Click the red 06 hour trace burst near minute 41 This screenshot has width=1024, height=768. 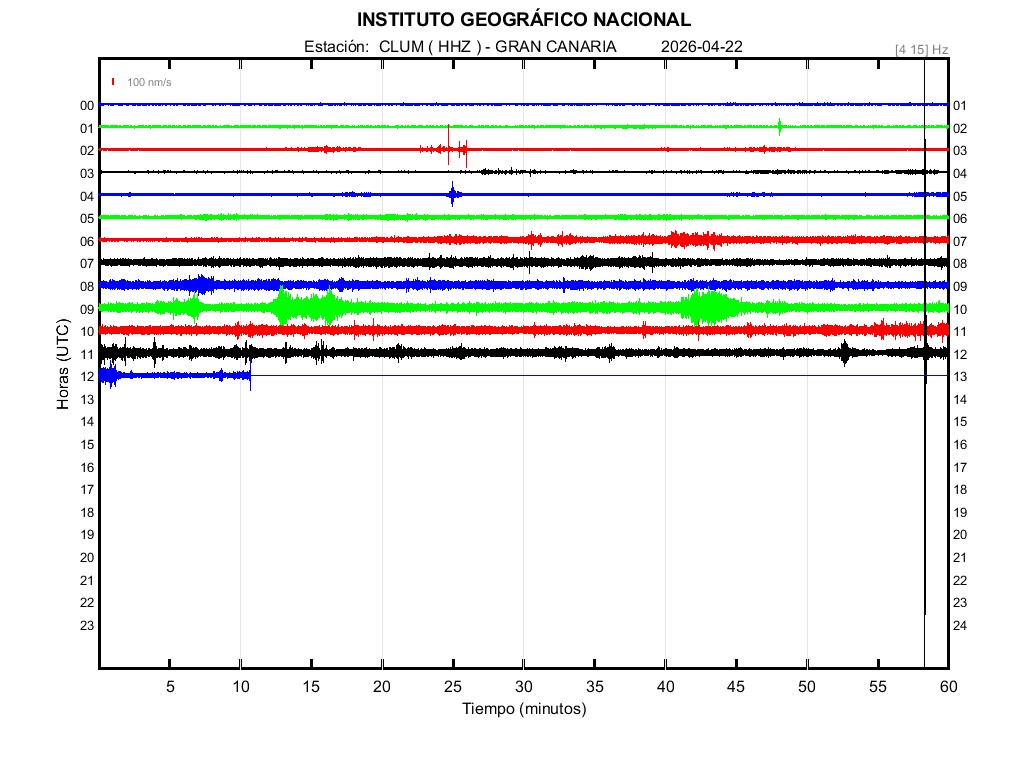pyautogui.click(x=685, y=239)
